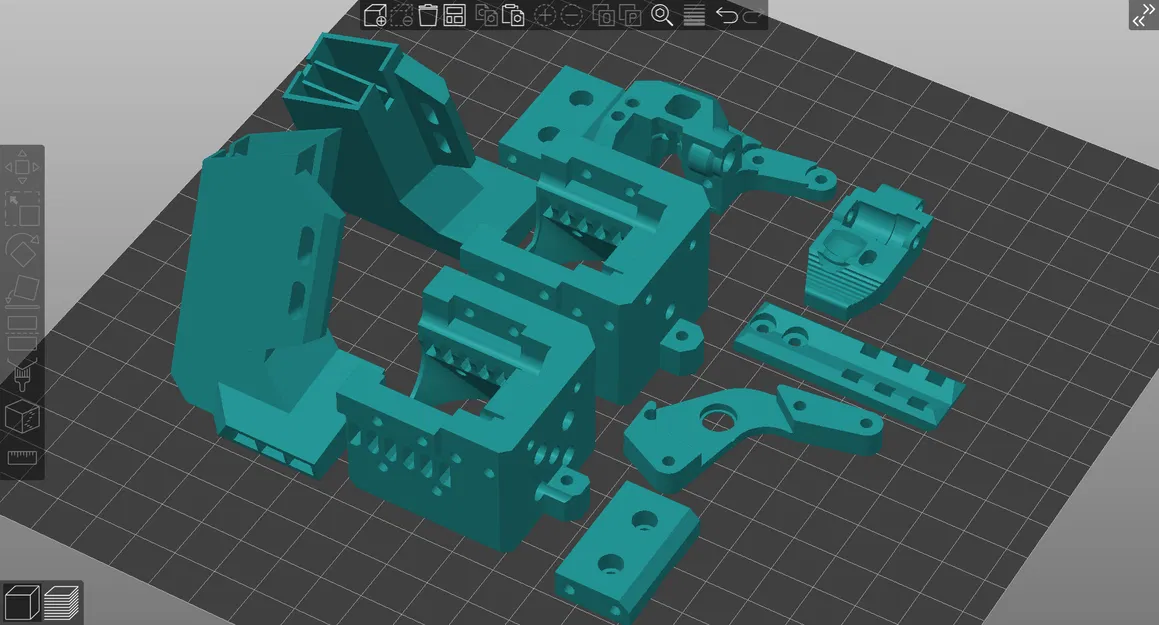1159x625 pixels.
Task: Click the Arrange objects icon
Action: coord(455,15)
